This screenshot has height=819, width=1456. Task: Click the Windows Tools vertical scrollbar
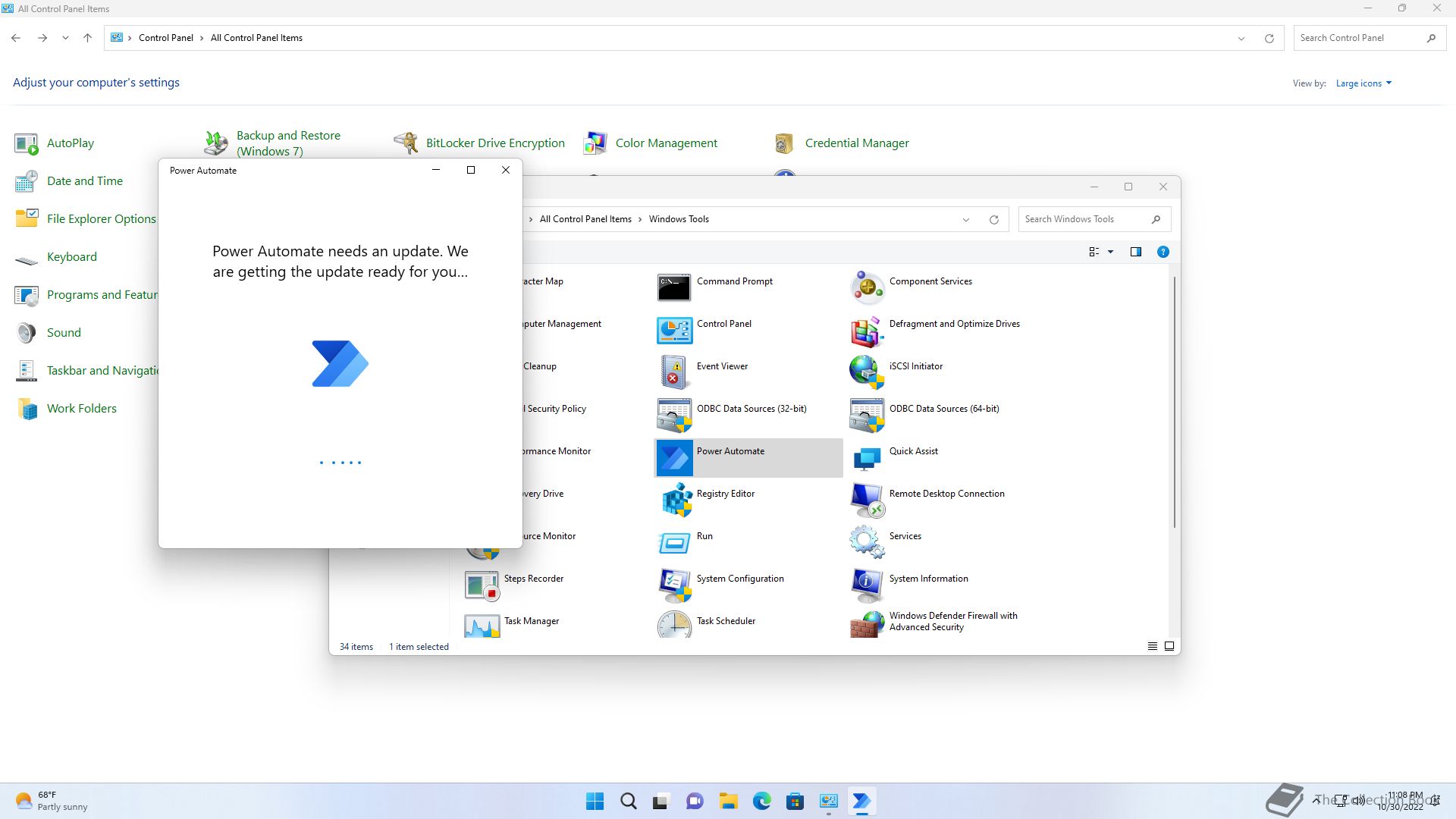pos(1175,402)
